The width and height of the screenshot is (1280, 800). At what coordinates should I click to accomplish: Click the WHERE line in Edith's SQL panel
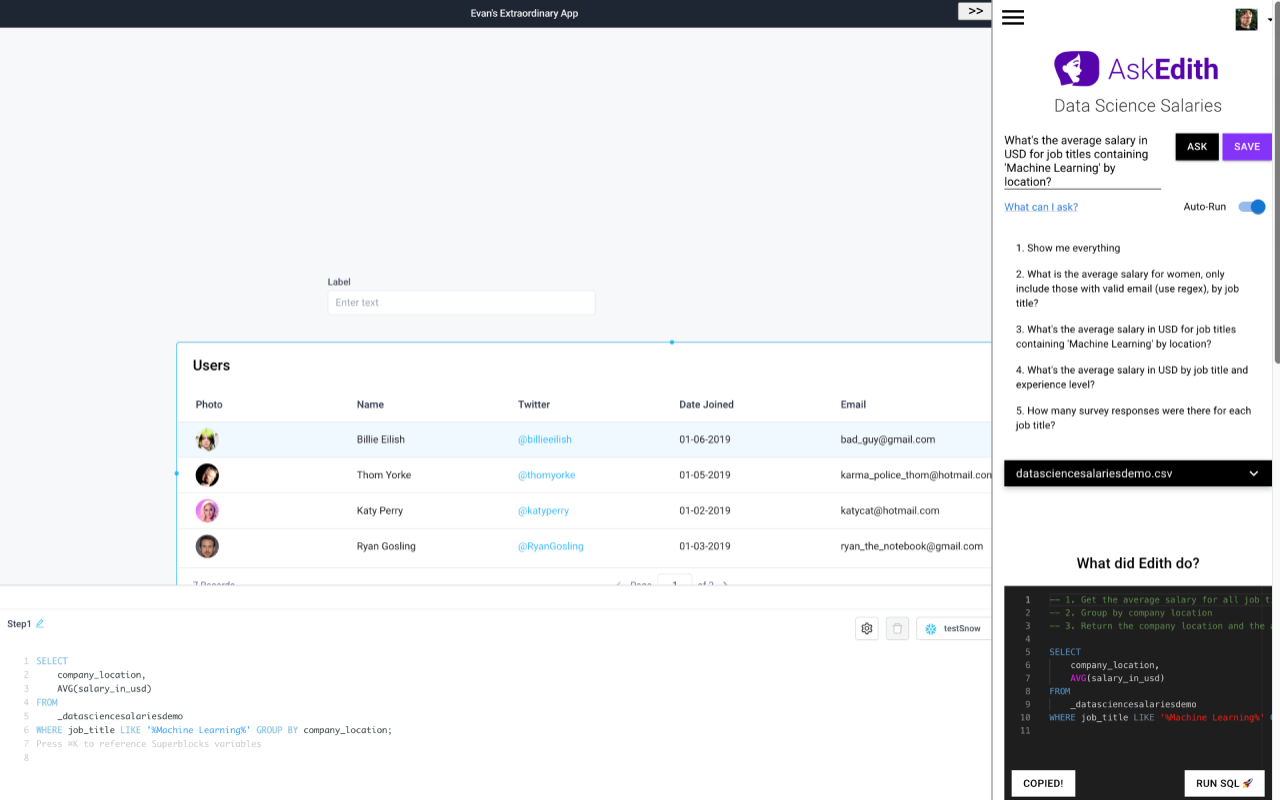pyautogui.click(x=1160, y=717)
